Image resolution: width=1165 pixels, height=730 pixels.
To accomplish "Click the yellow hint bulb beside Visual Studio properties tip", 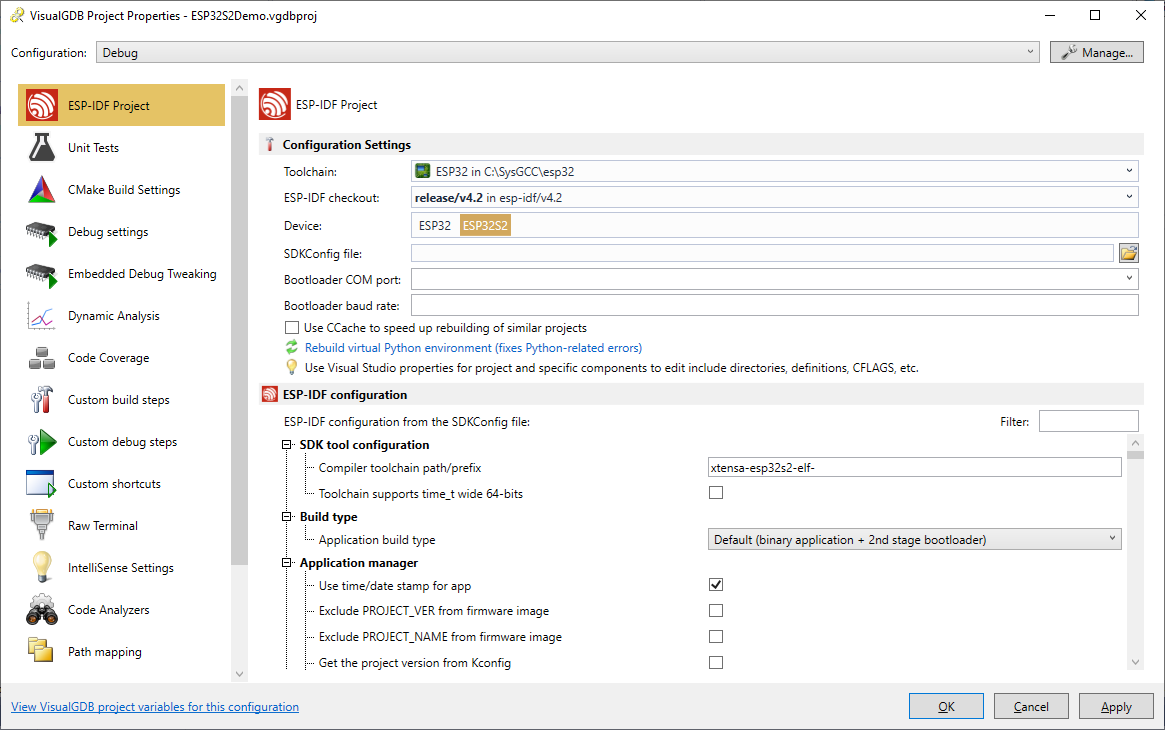I will [292, 368].
